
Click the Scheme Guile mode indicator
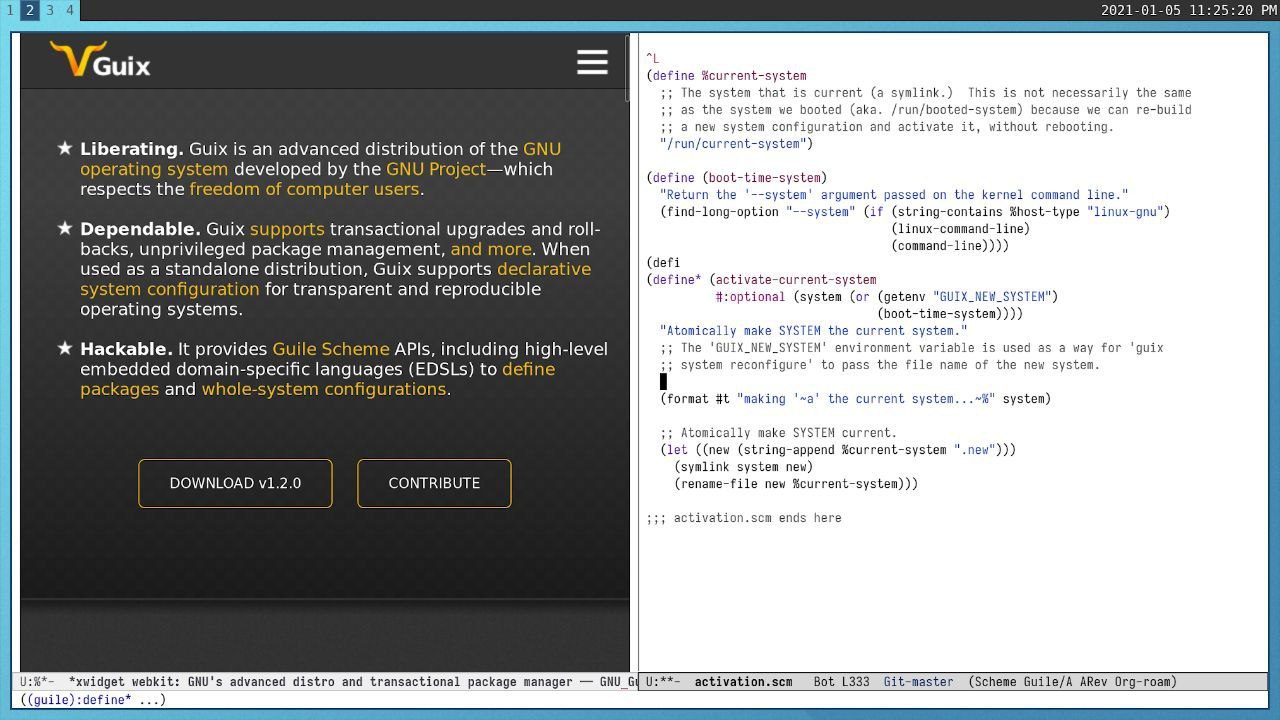(x=1072, y=682)
